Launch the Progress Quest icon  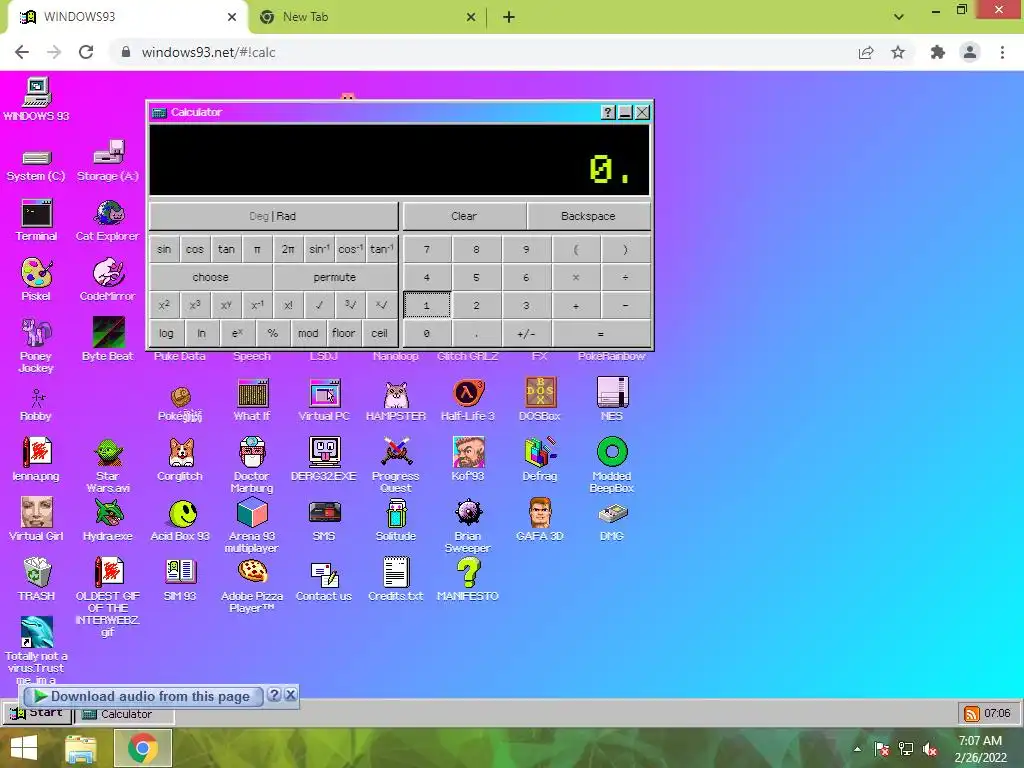(x=396, y=465)
